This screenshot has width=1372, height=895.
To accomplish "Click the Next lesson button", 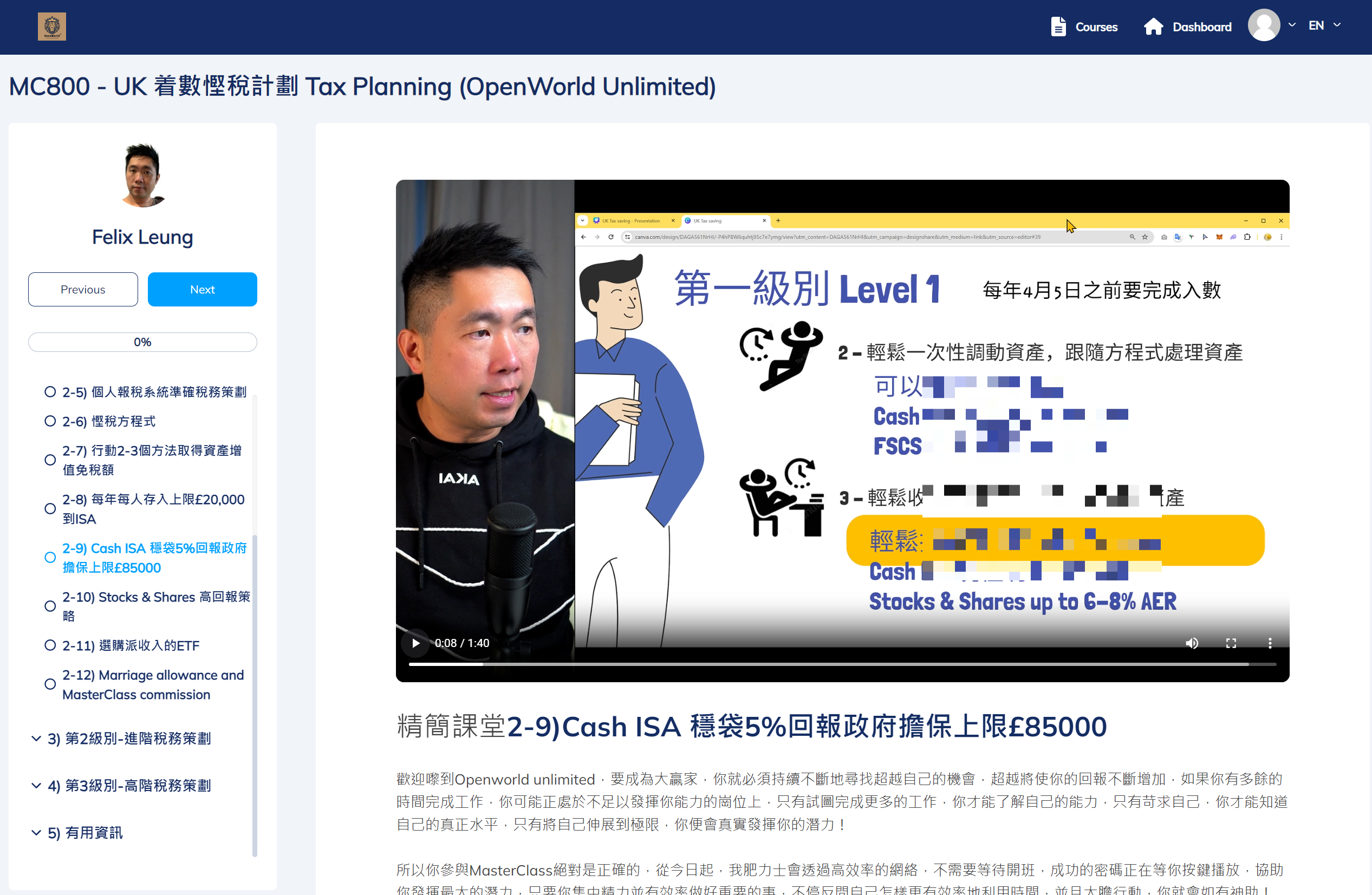I will click(203, 289).
